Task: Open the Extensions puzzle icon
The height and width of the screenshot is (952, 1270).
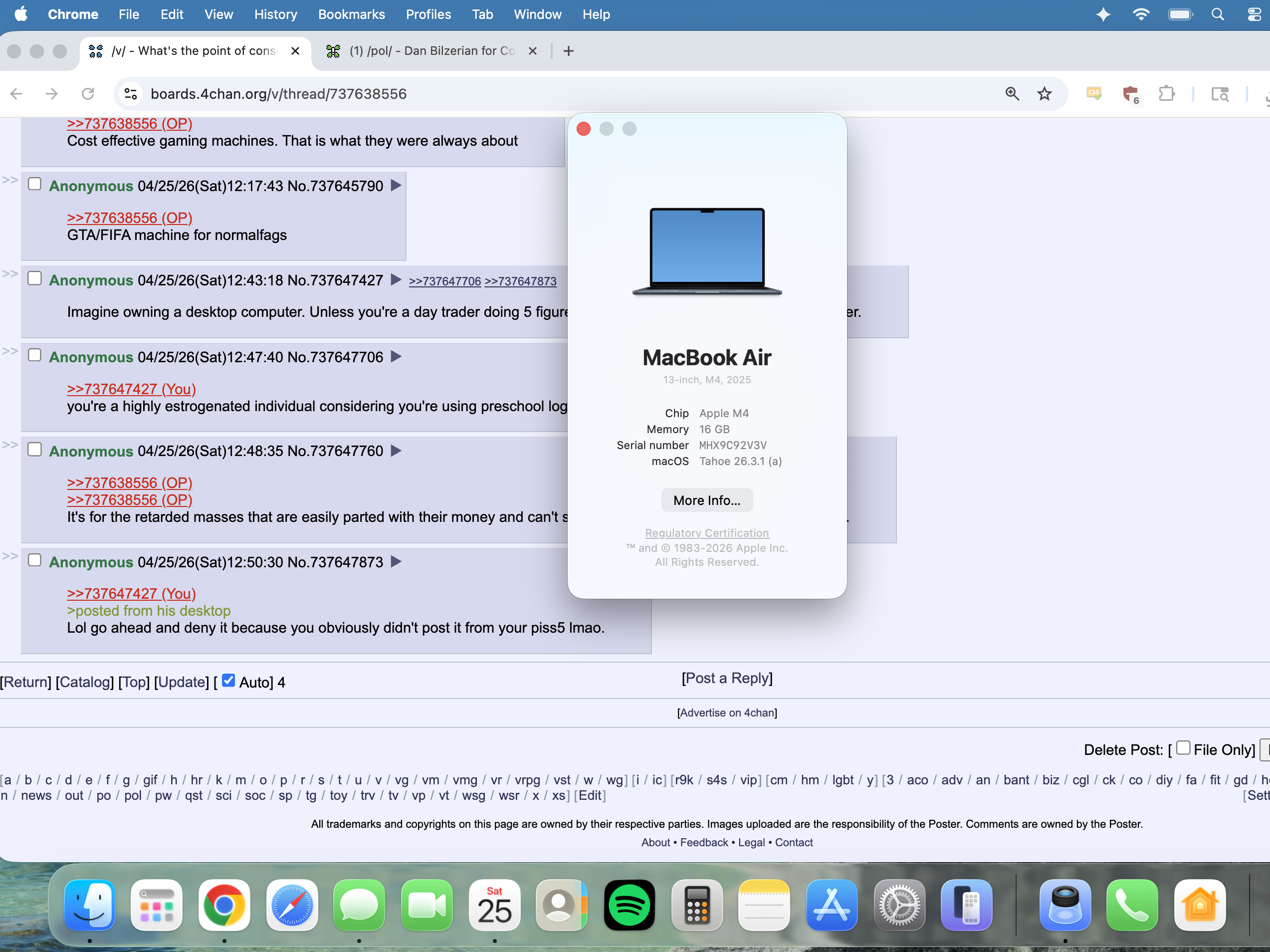Action: click(x=1166, y=94)
